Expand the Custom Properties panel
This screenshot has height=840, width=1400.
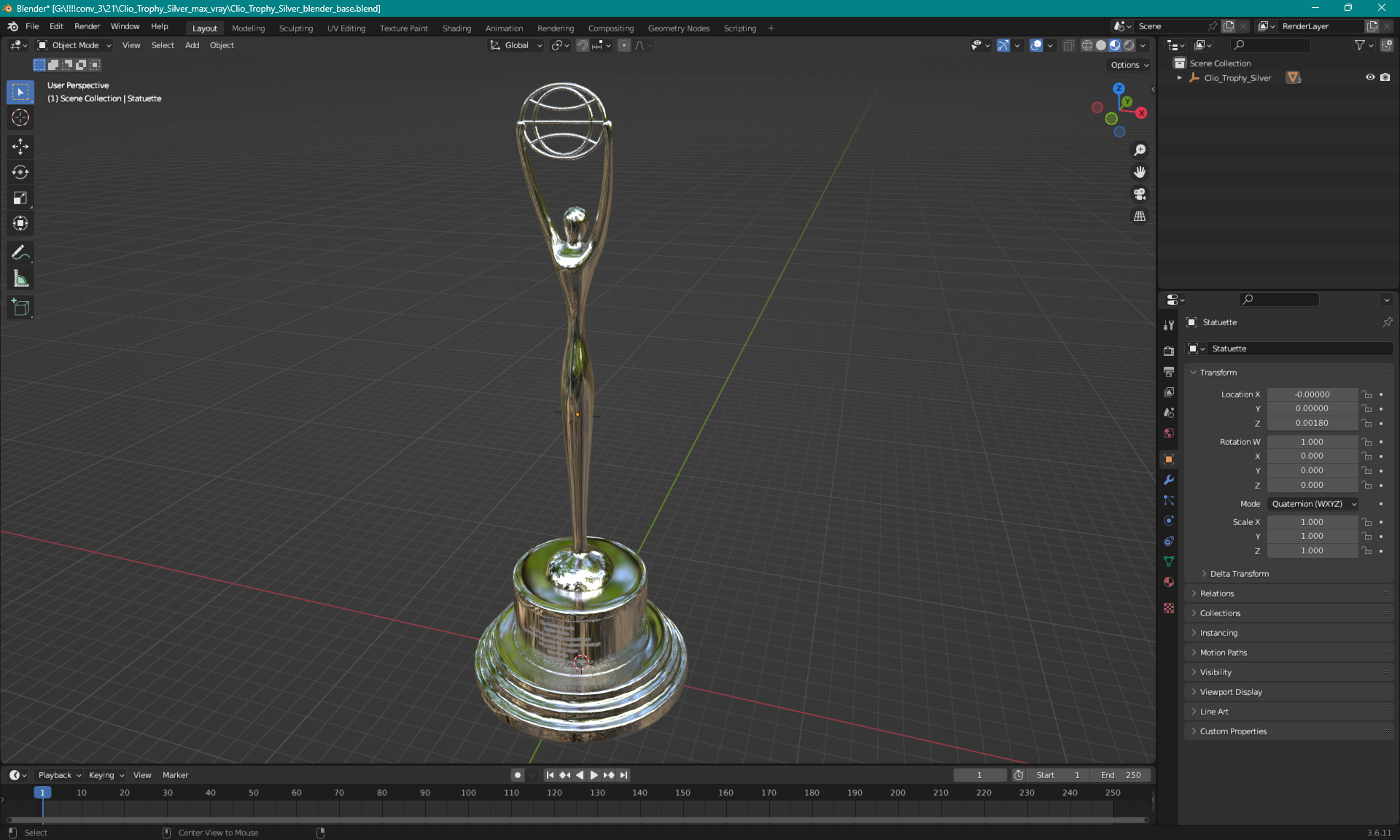pyautogui.click(x=1233, y=731)
